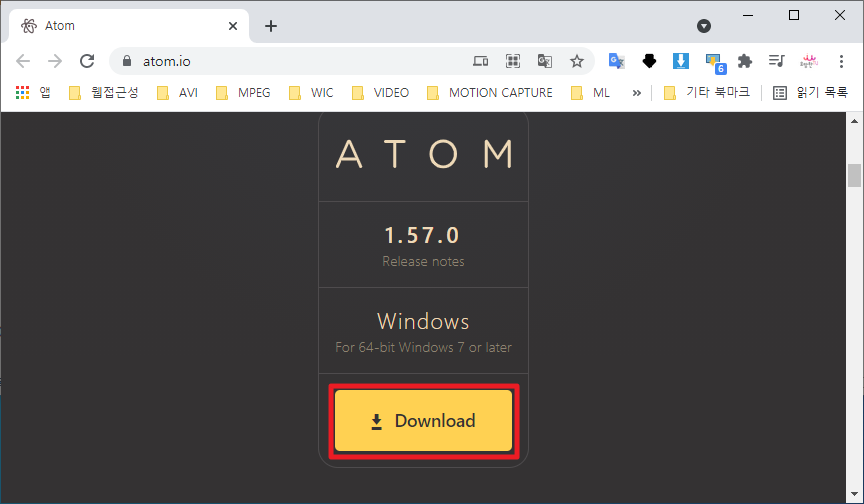Viewport: 864px width, 504px height.
Task: Click the 'For 64-bit Windows 7 or later' text
Action: [423, 348]
